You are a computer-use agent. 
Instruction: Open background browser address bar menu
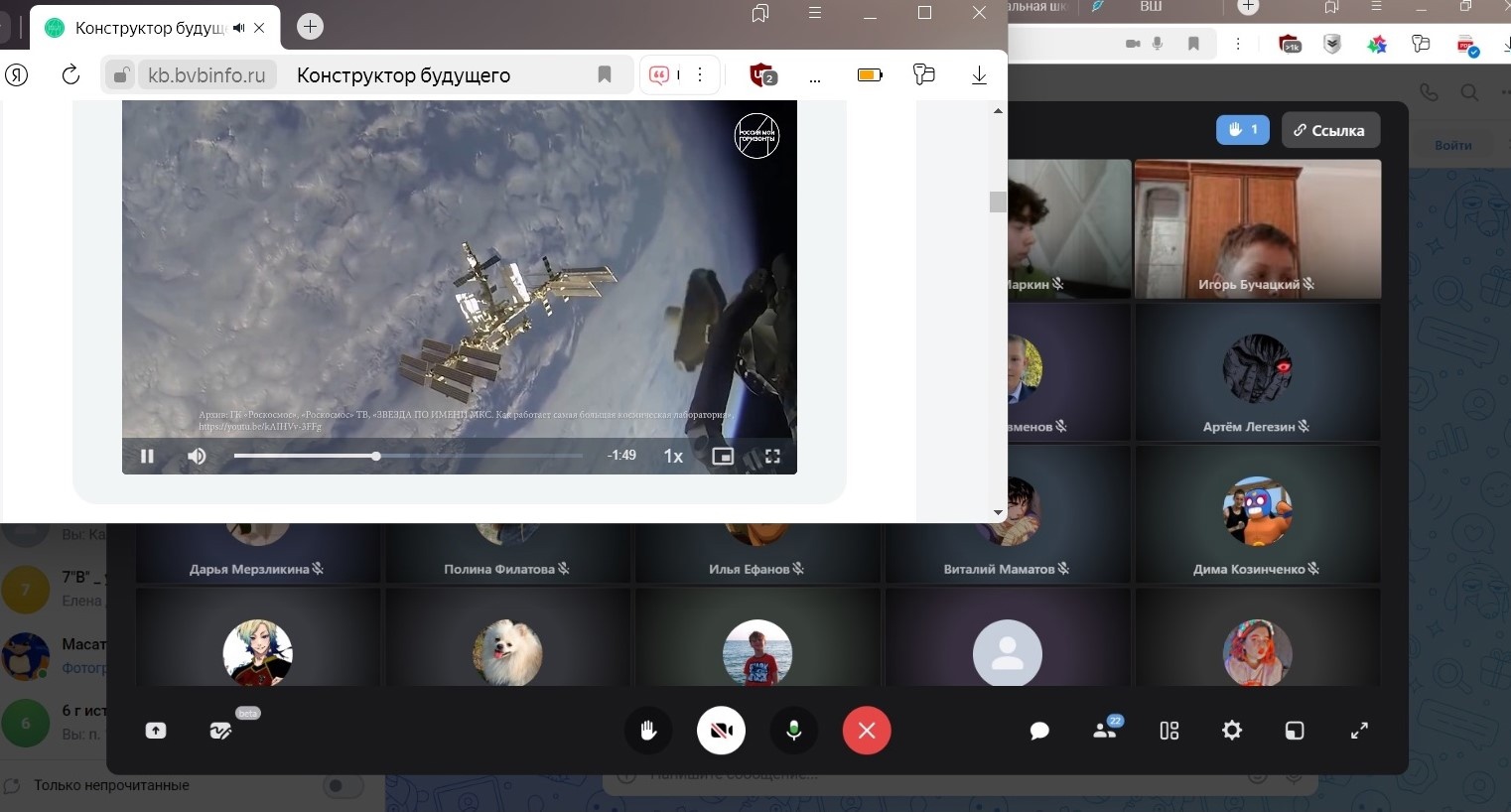pos(1237,44)
